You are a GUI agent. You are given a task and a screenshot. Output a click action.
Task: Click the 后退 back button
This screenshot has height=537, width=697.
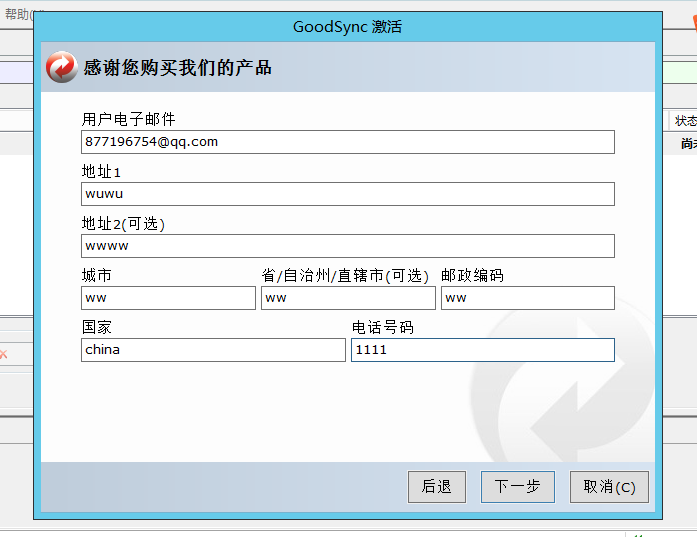click(437, 487)
